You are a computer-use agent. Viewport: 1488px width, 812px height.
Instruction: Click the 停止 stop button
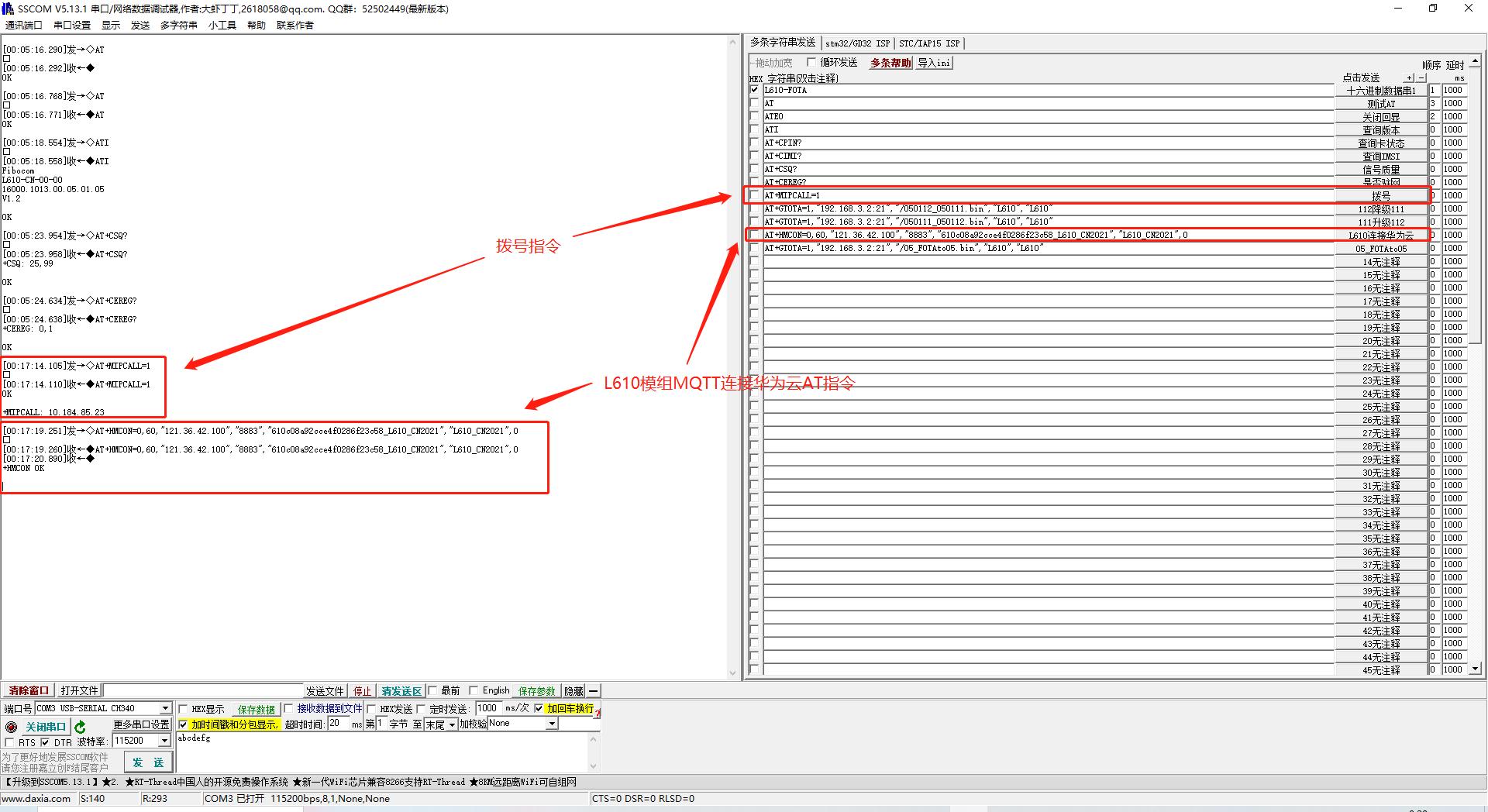tap(362, 691)
